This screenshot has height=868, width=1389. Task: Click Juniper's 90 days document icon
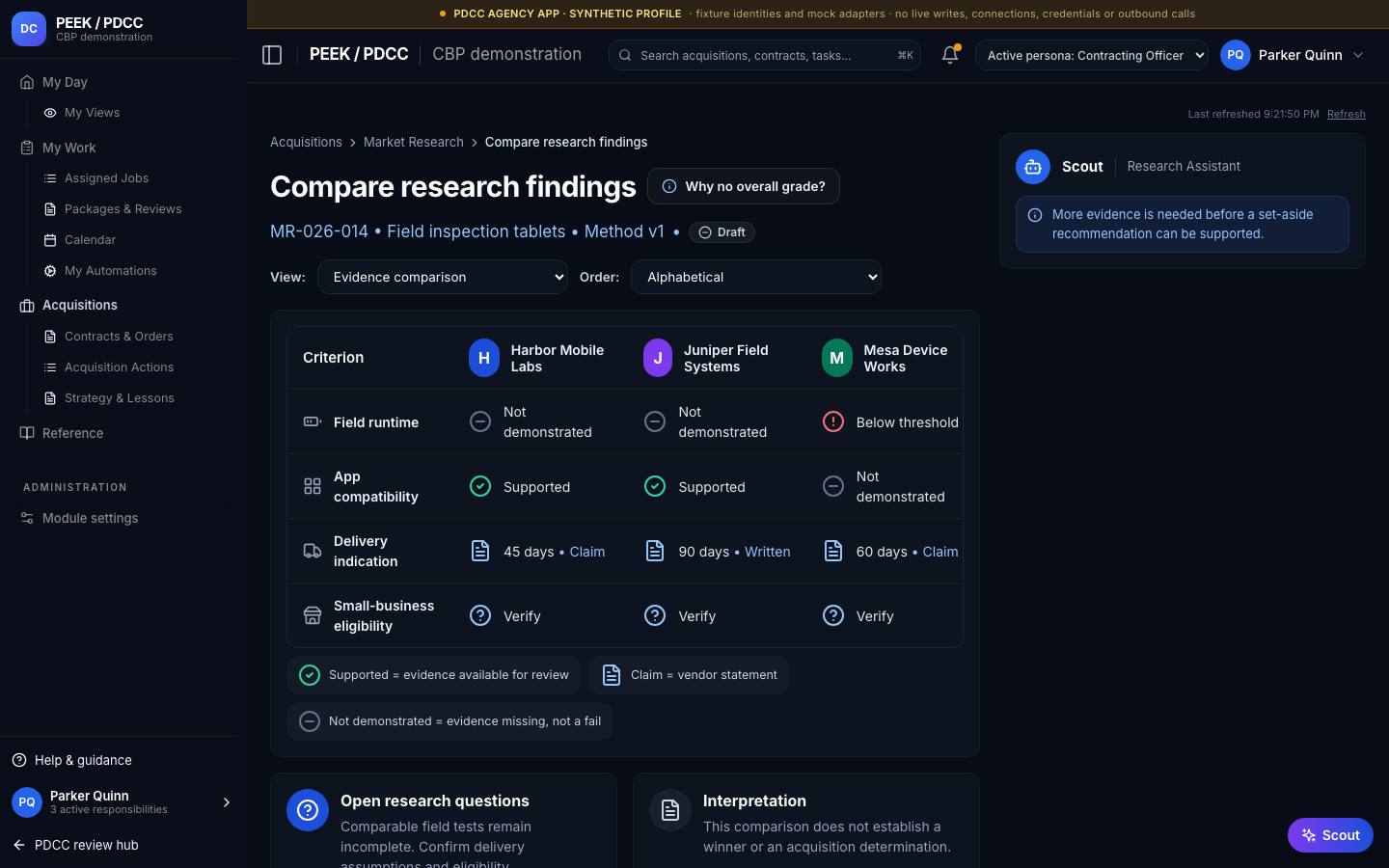pyautogui.click(x=655, y=552)
